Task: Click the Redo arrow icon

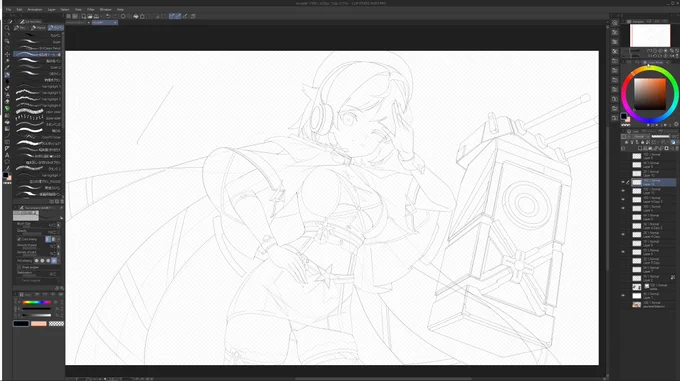Action: click(x=115, y=16)
